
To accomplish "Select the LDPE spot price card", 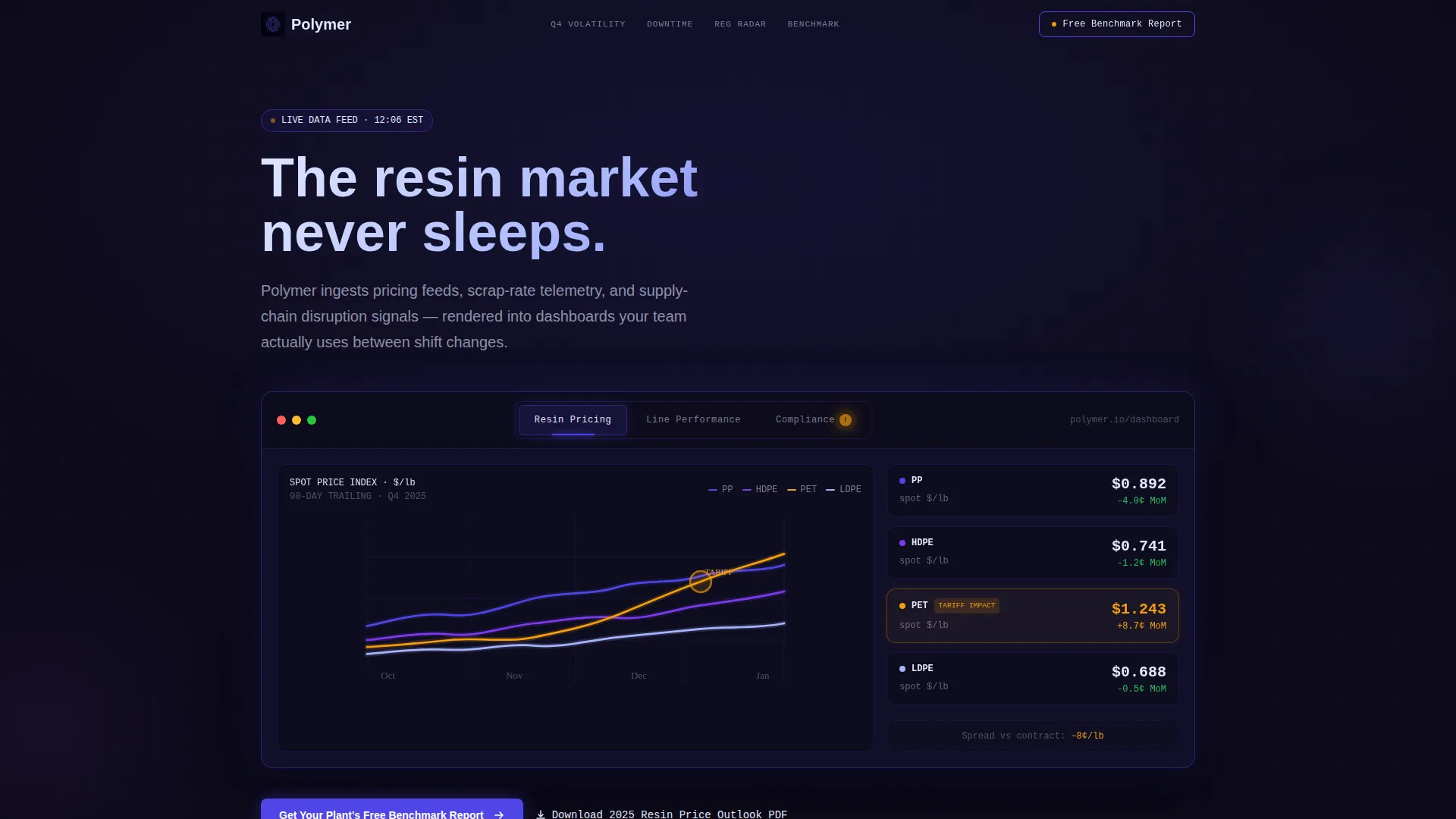I will click(x=1032, y=679).
